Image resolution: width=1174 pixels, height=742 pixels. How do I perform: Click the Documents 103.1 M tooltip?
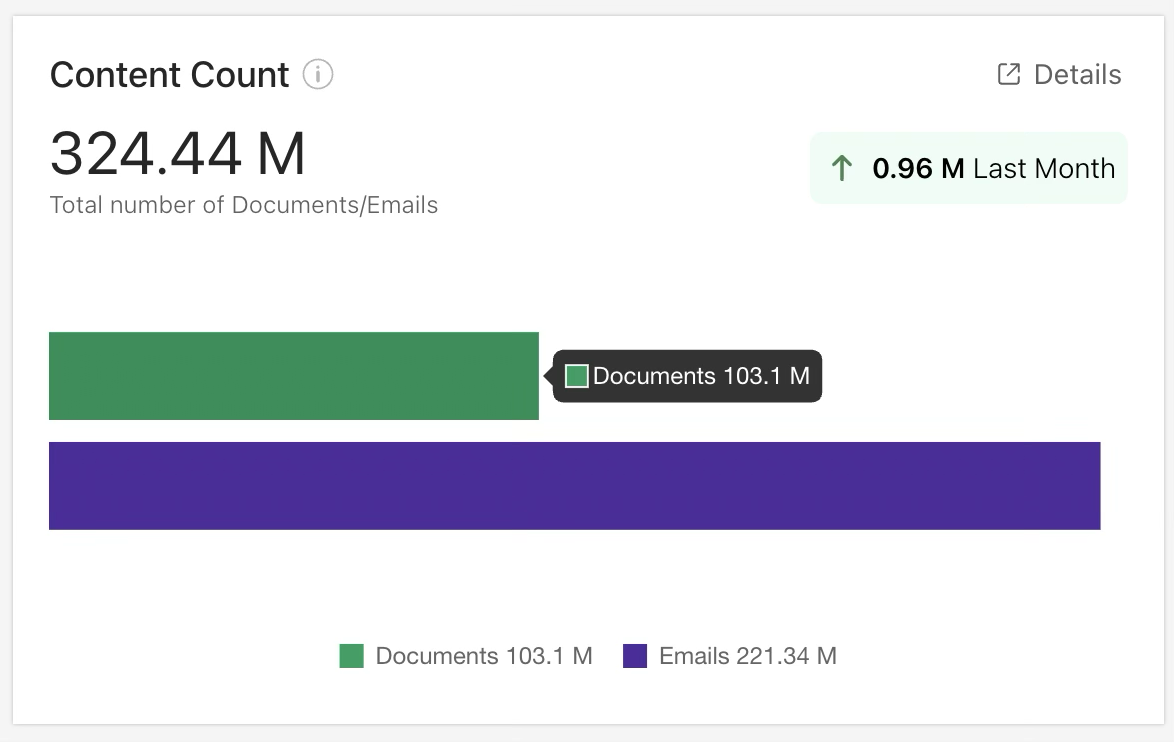click(687, 376)
